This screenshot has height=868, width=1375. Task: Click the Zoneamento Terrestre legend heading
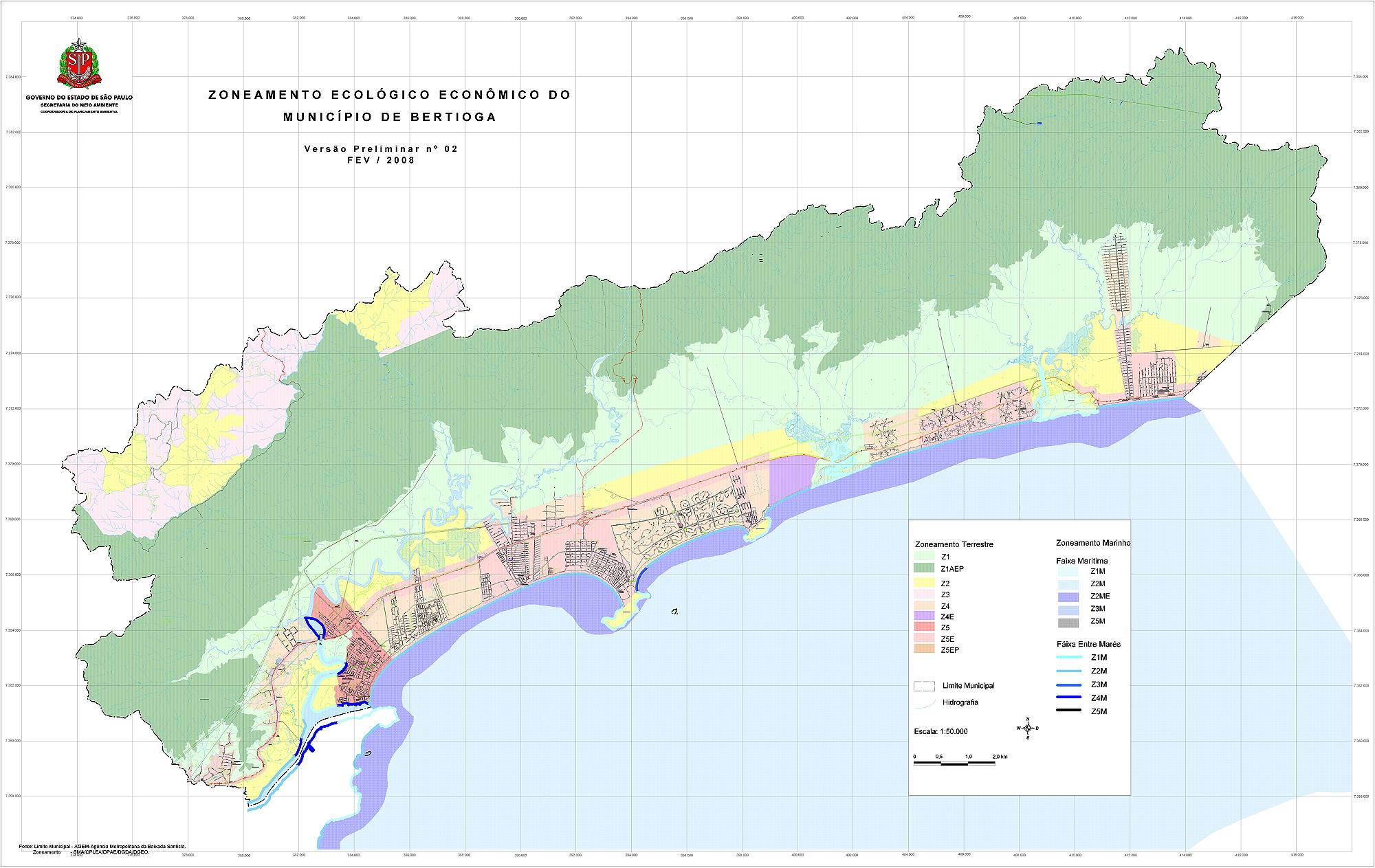(x=954, y=544)
